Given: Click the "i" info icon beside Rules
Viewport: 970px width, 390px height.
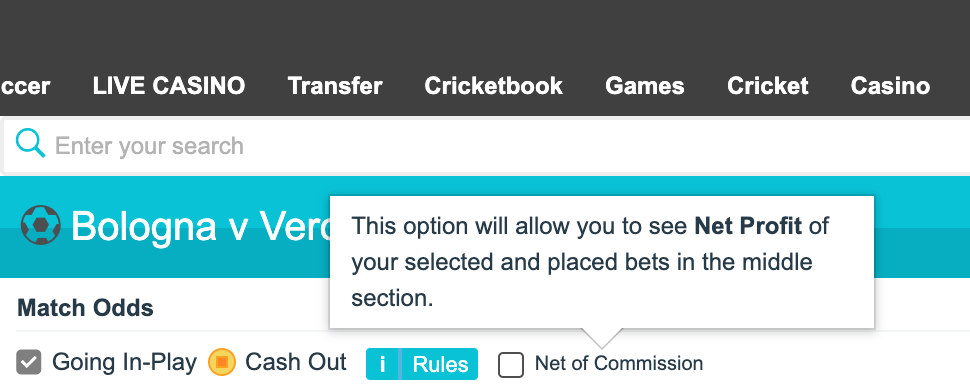Looking at the screenshot, I should (382, 364).
